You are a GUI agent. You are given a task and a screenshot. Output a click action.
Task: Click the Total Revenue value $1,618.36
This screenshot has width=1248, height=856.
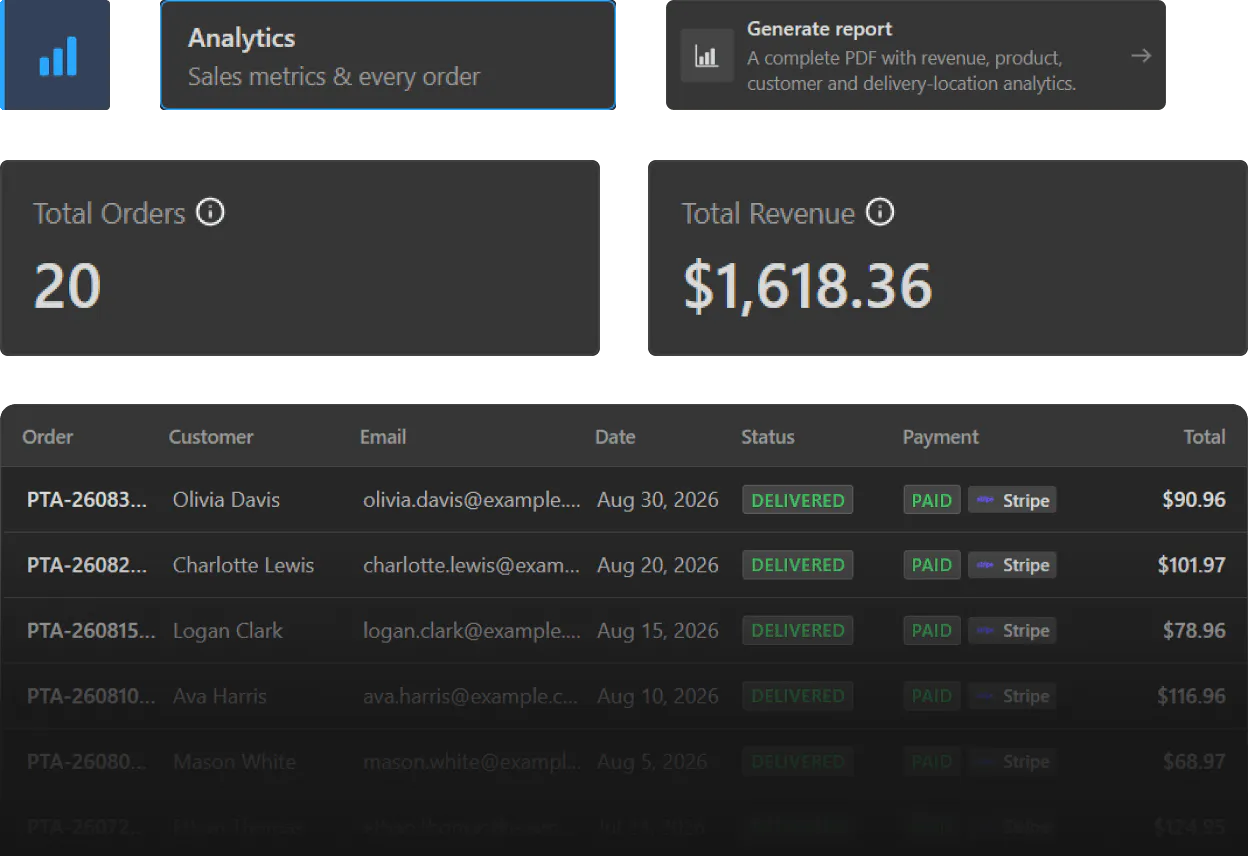807,286
